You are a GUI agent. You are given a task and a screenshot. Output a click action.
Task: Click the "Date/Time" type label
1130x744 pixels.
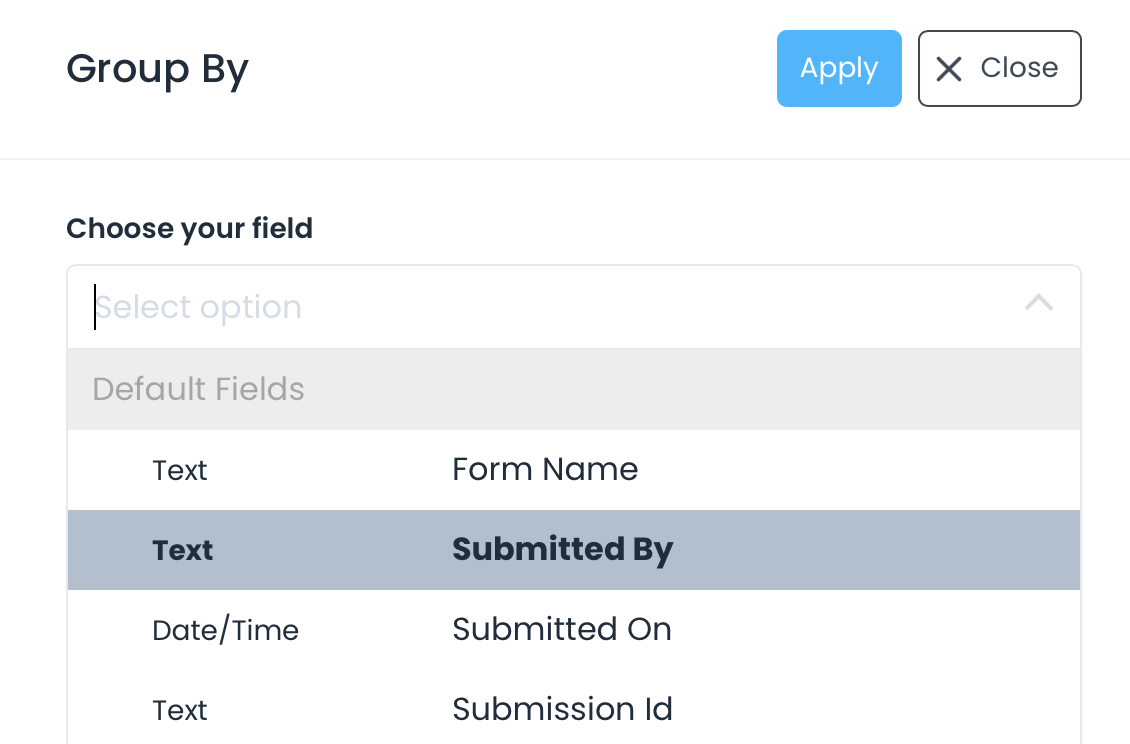pos(225,630)
